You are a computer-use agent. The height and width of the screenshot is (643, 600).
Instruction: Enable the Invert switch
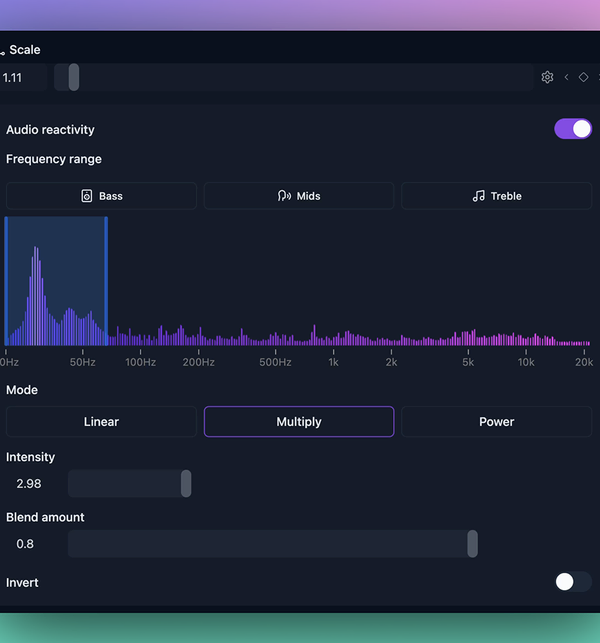tap(573, 582)
